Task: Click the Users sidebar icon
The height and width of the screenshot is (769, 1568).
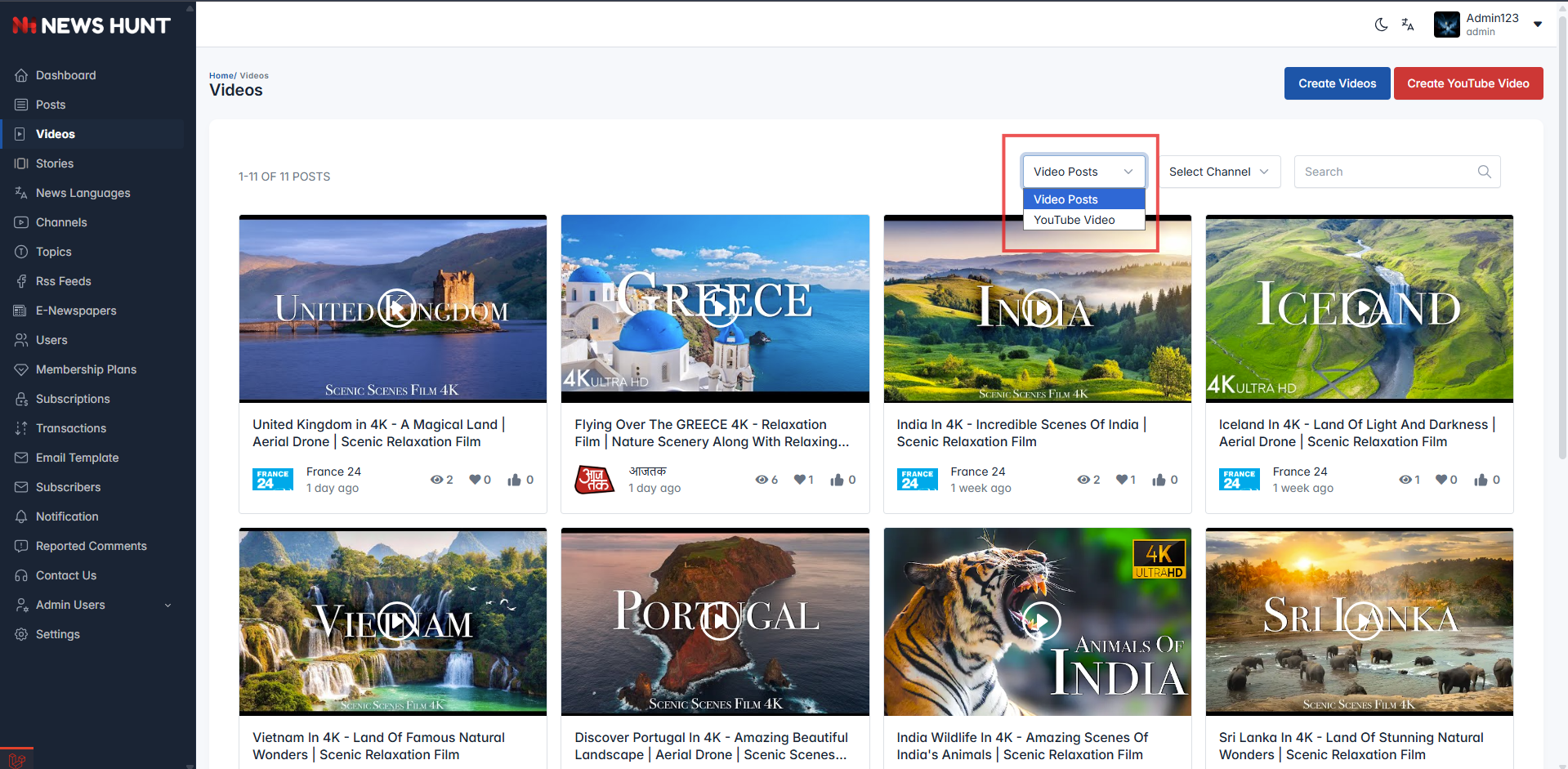Action: pyautogui.click(x=21, y=340)
